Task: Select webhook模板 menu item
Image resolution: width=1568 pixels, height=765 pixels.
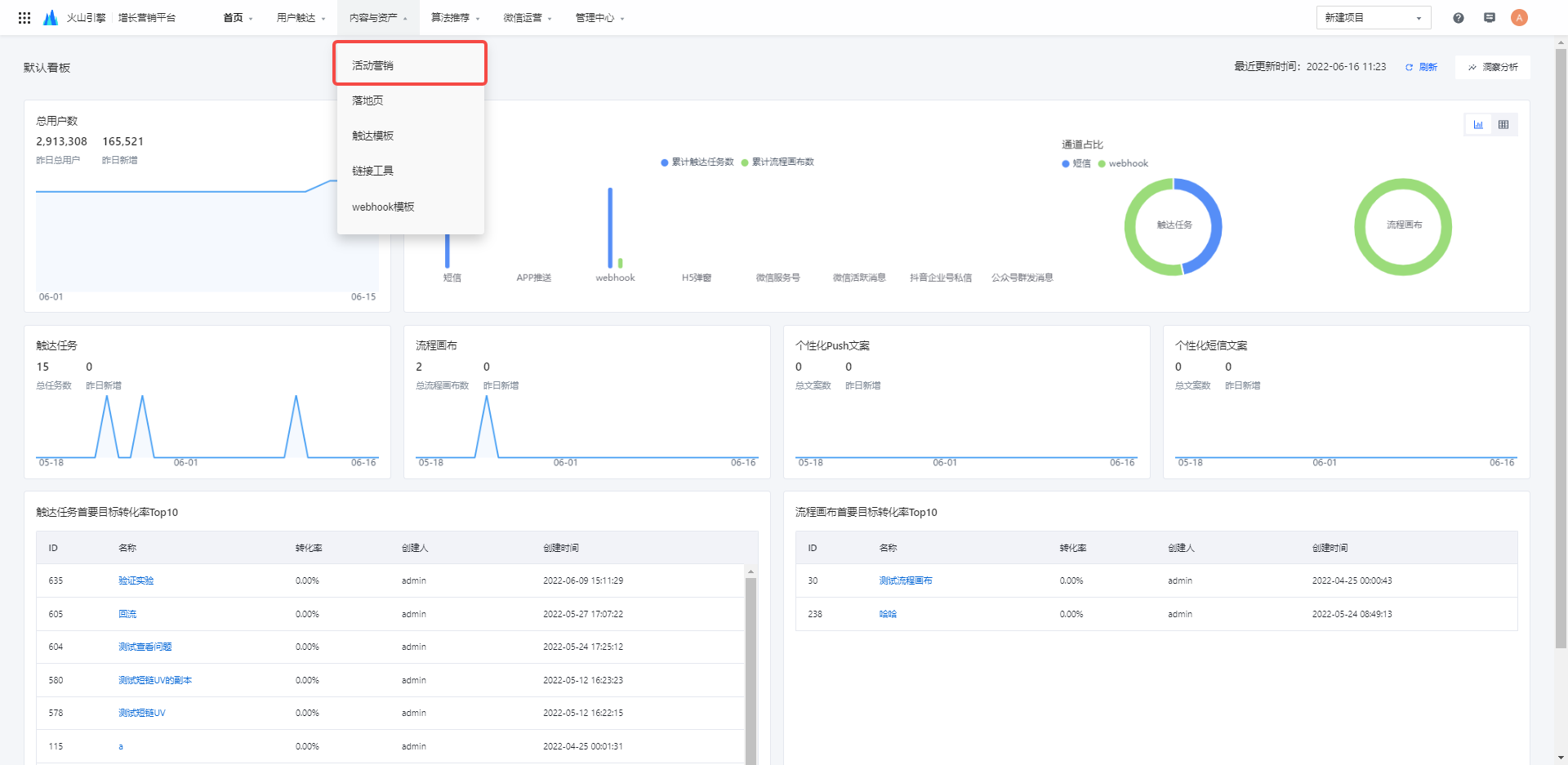Action: [410, 207]
